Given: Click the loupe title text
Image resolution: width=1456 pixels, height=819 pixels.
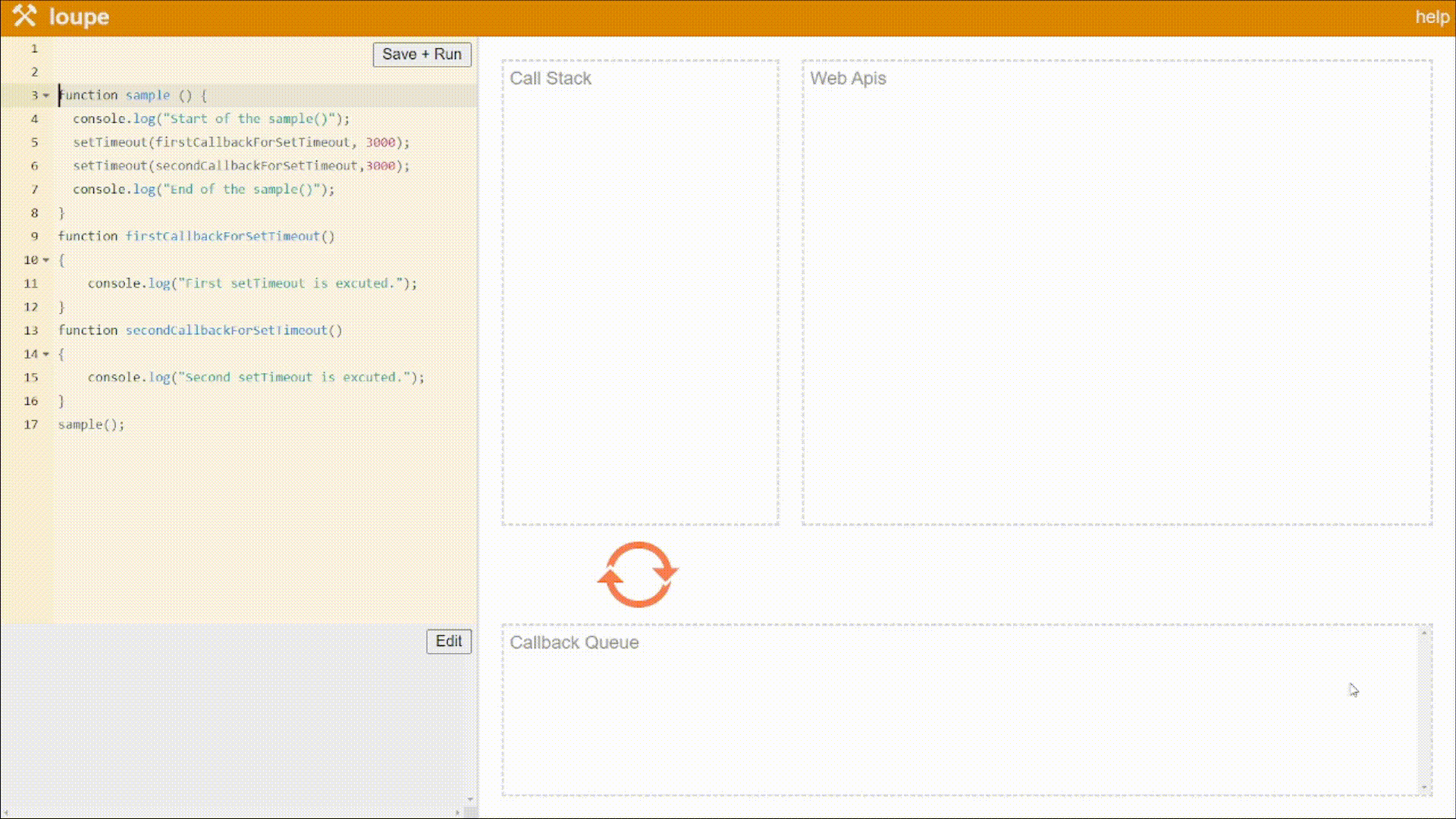Looking at the screenshot, I should click(x=79, y=17).
